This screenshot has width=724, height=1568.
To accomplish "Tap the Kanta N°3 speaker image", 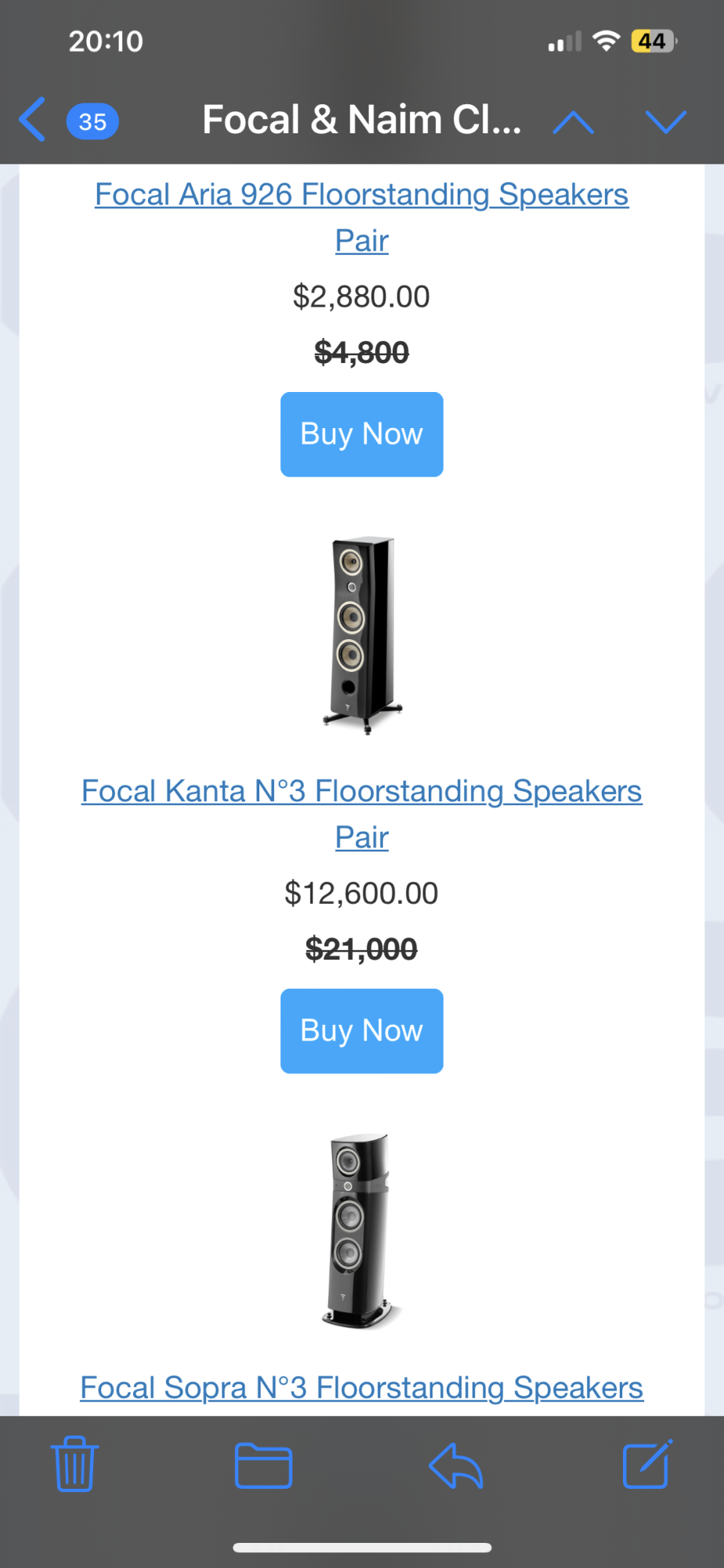I will tap(362, 635).
